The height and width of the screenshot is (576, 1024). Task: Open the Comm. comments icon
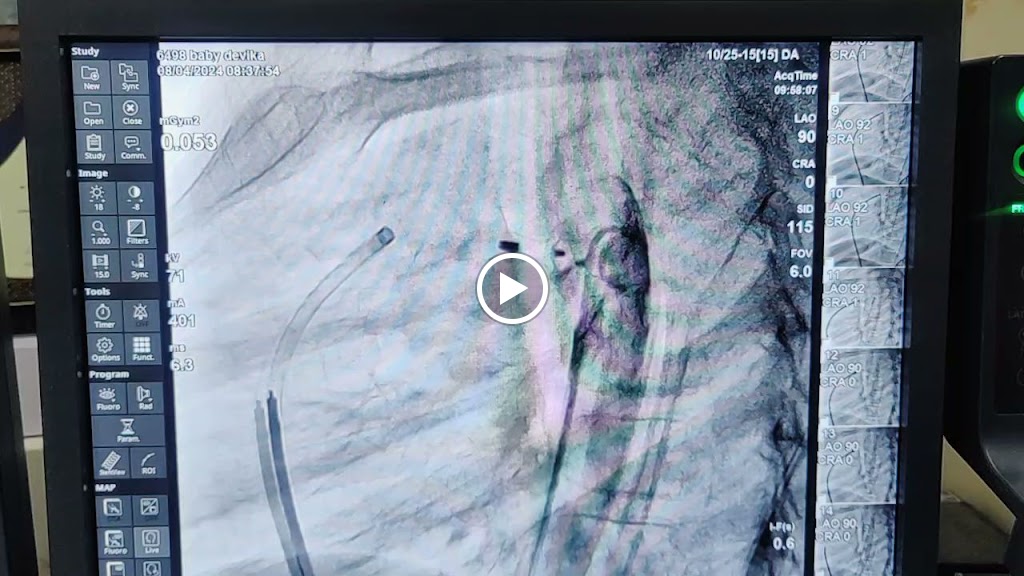tap(133, 147)
